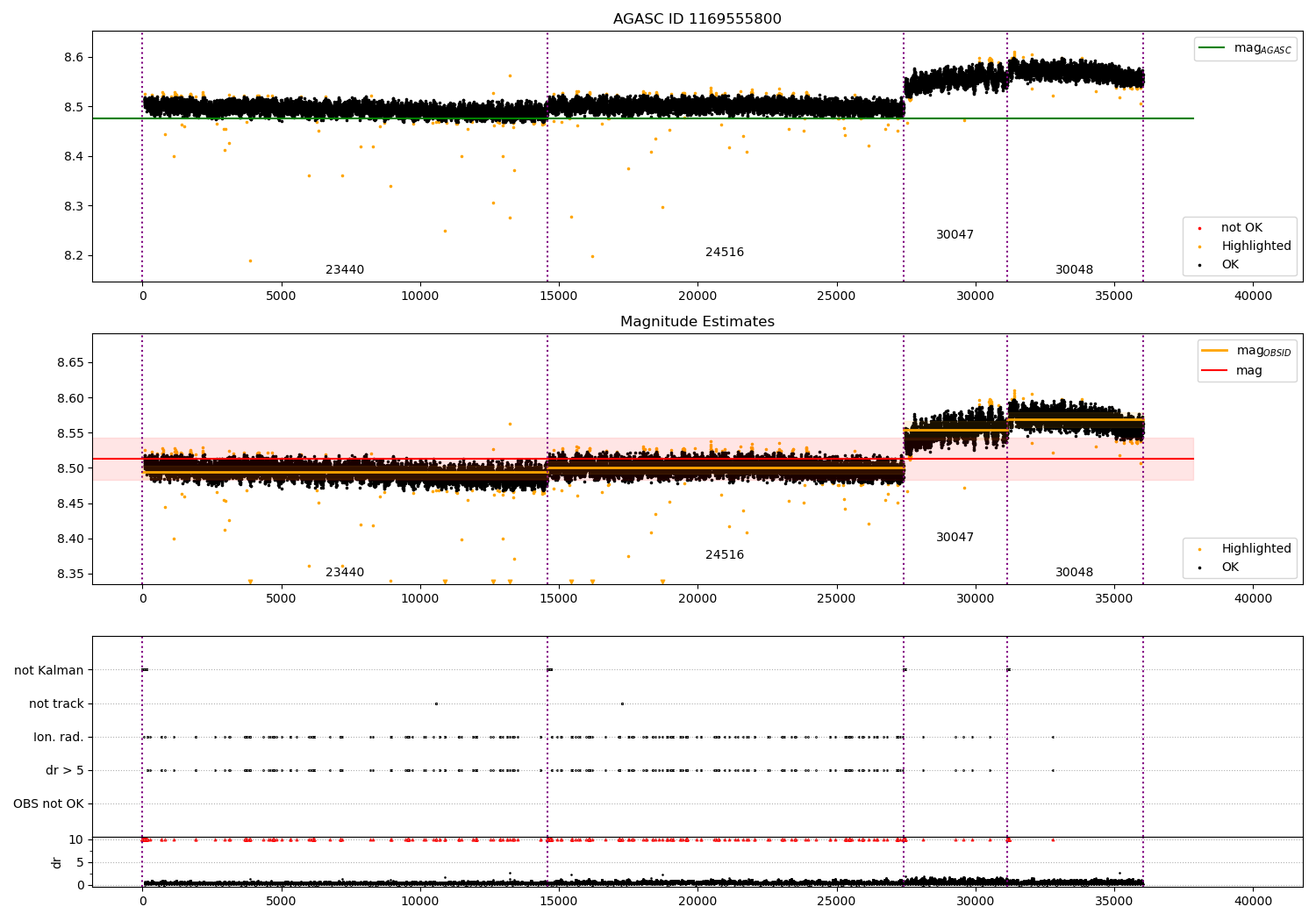This screenshot has height=921, width=1316.
Task: Click the "not Kalman" axis label
Action: [49, 671]
